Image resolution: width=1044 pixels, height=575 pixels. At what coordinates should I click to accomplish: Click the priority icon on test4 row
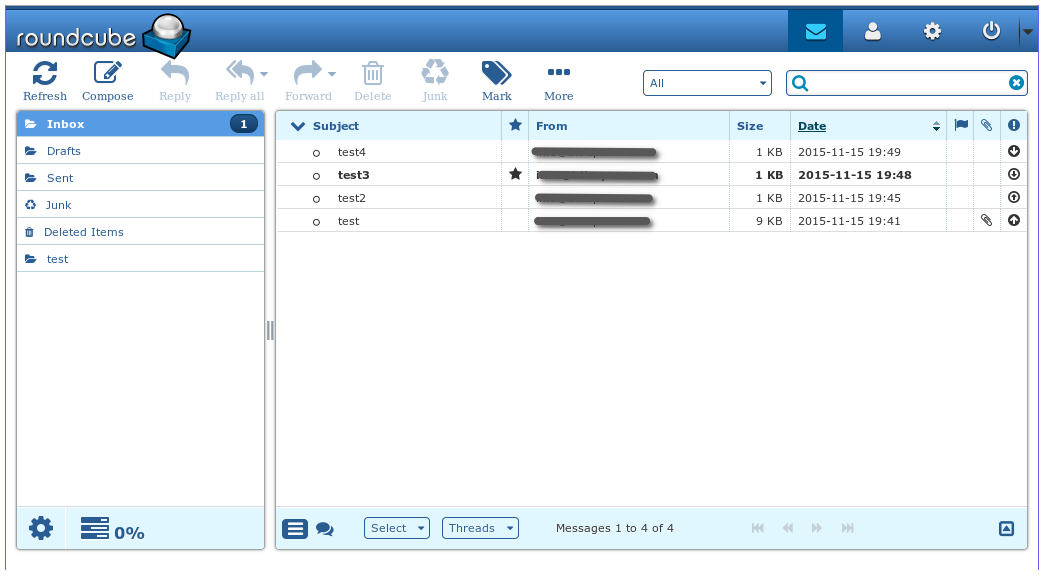(1014, 151)
